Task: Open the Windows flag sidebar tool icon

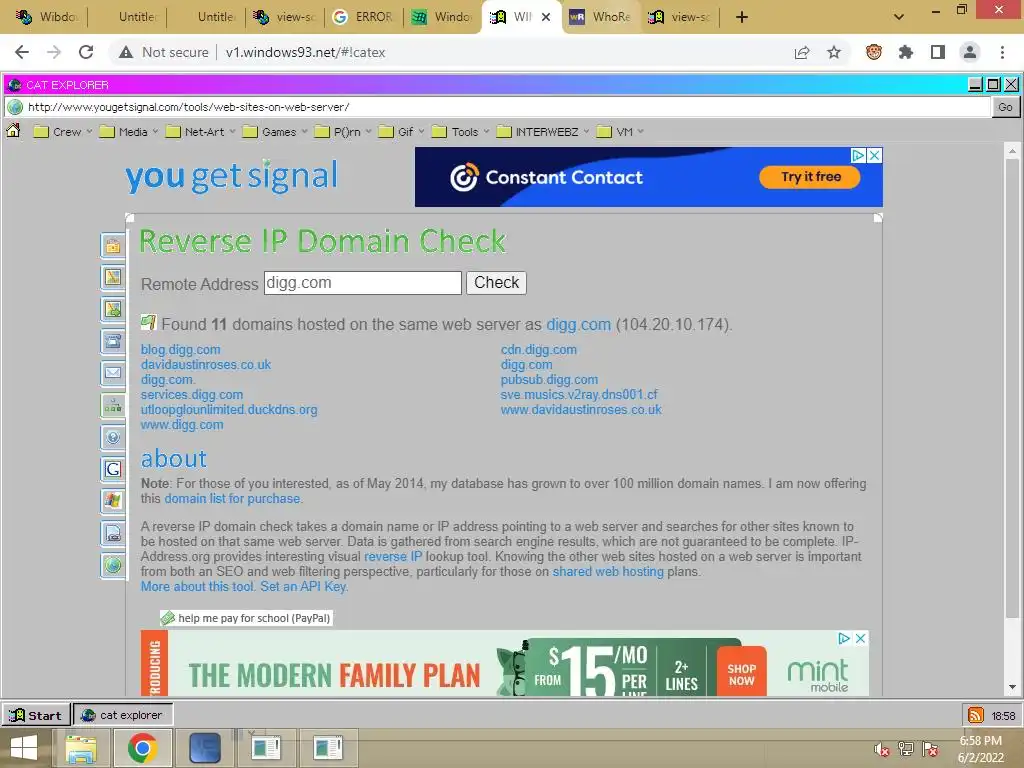Action: 113,501
